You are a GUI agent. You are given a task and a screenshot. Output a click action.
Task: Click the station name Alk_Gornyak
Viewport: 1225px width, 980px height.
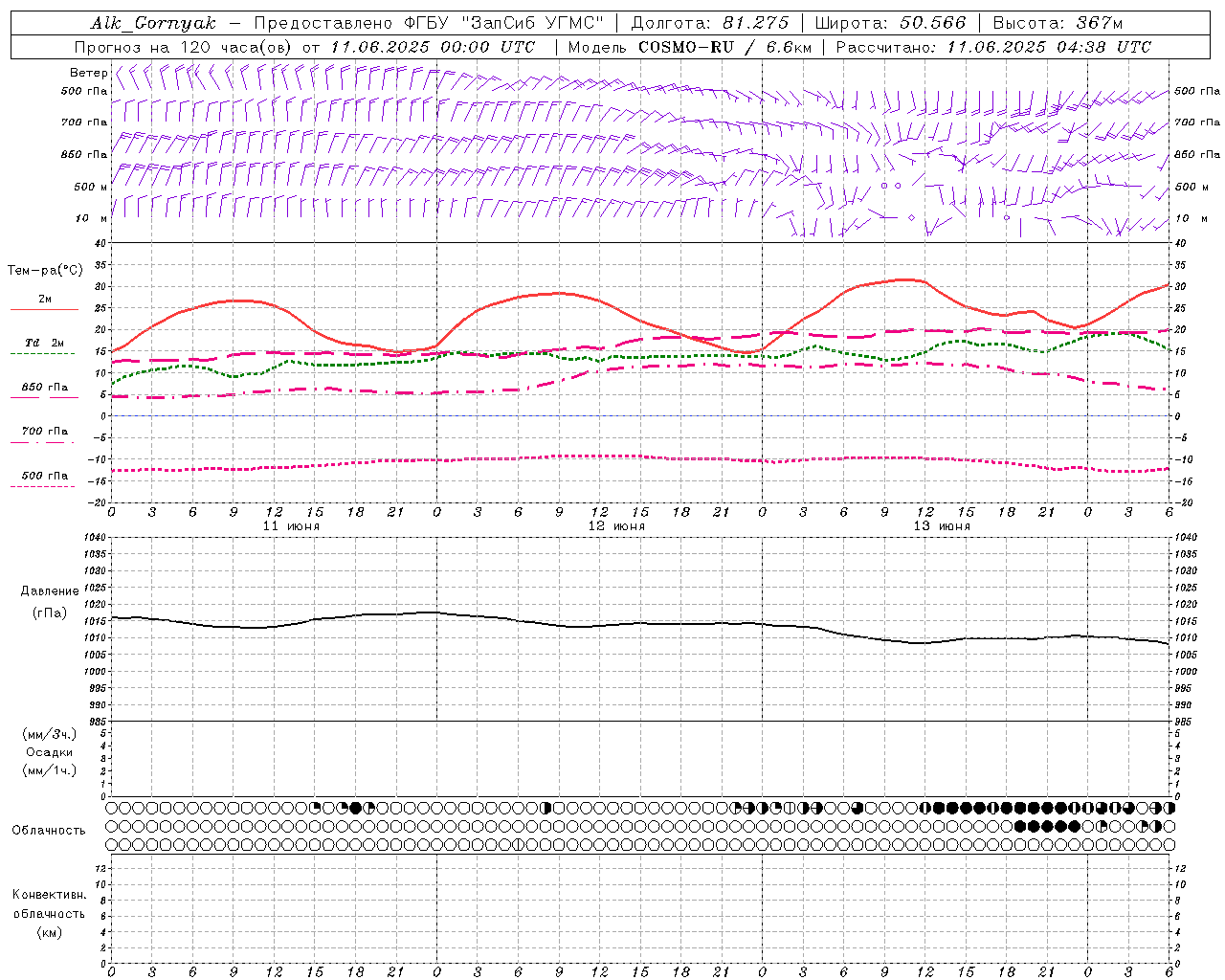point(153,23)
